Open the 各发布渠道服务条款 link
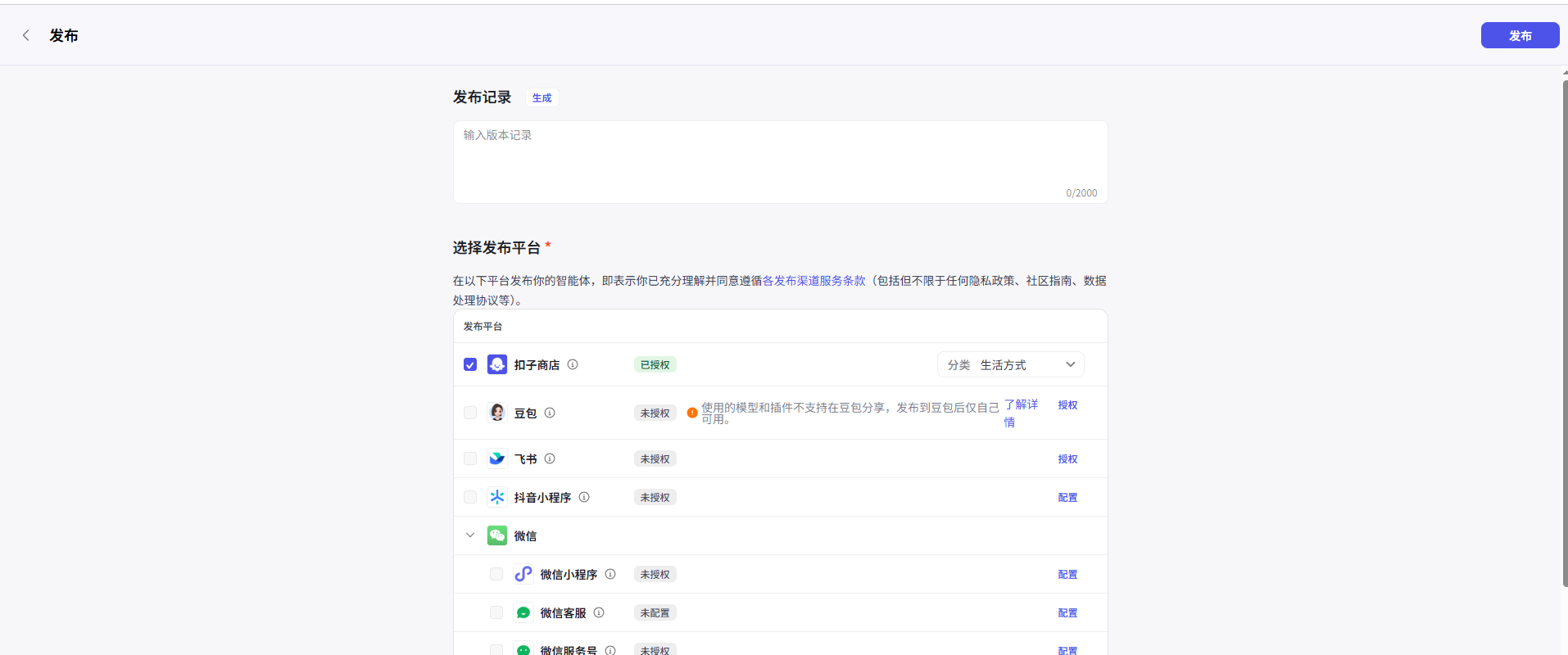The image size is (1568, 655). [813, 281]
